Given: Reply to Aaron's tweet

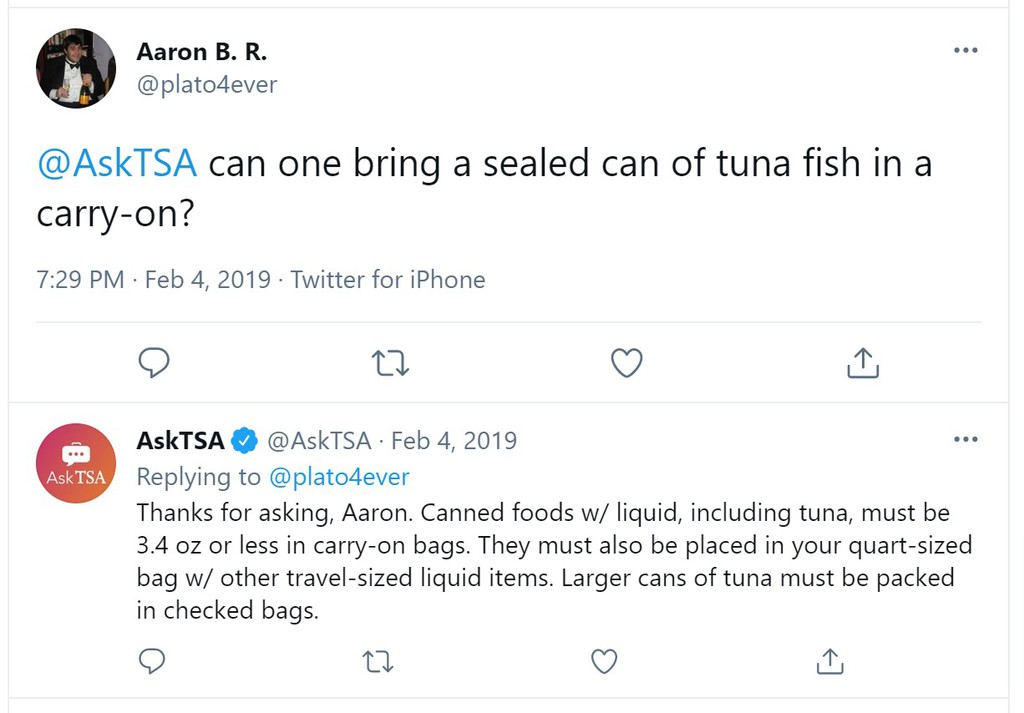Looking at the screenshot, I should (x=154, y=363).
